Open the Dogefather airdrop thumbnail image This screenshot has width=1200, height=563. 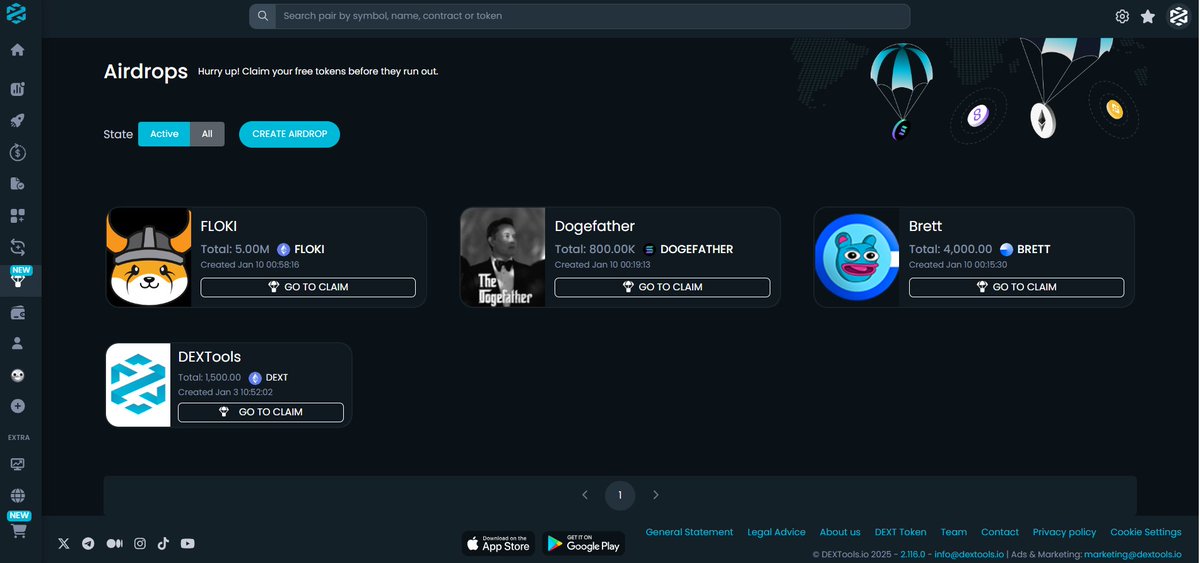click(502, 257)
